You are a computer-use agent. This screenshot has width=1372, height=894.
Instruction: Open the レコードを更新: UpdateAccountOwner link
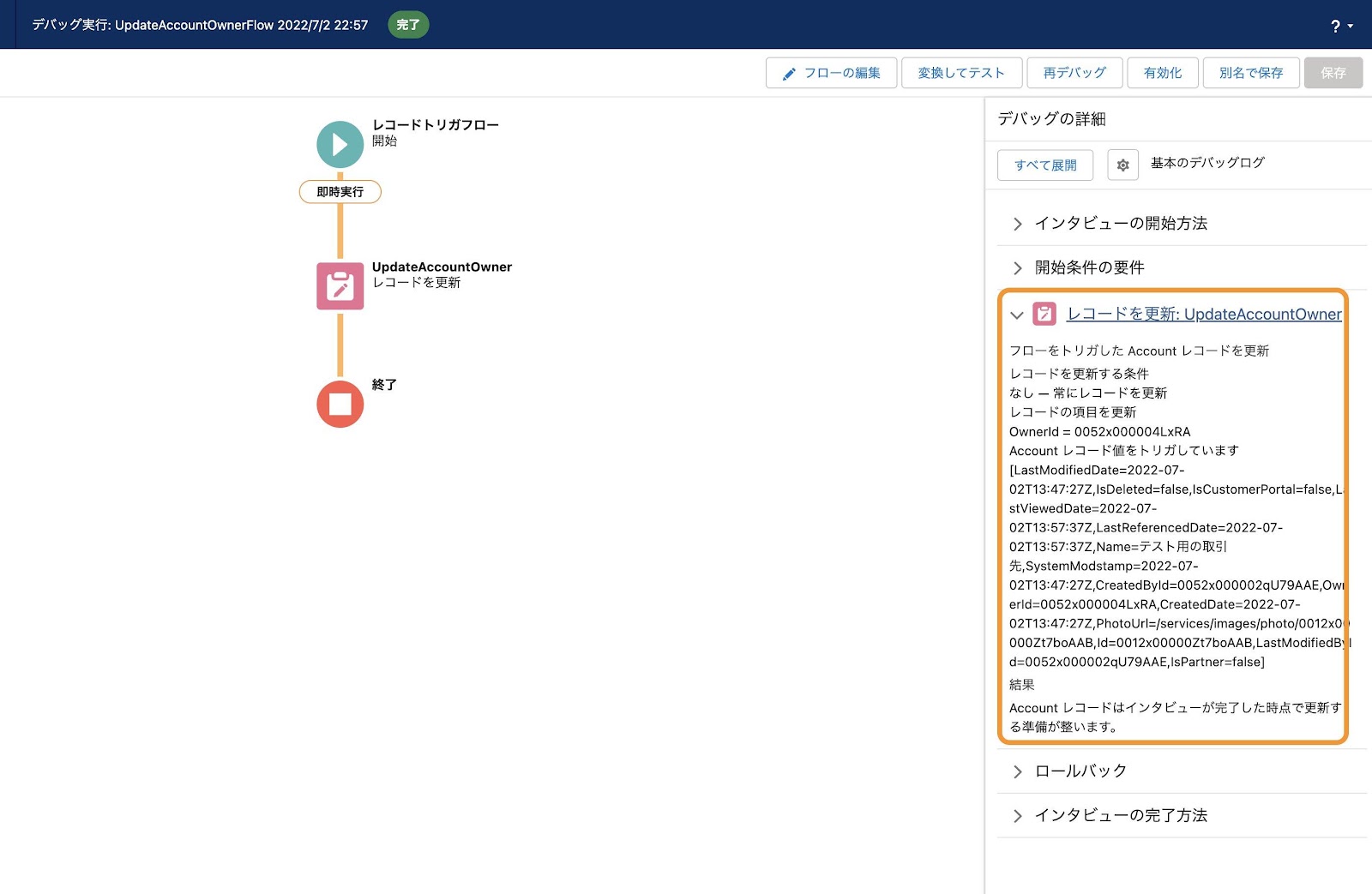click(1204, 315)
